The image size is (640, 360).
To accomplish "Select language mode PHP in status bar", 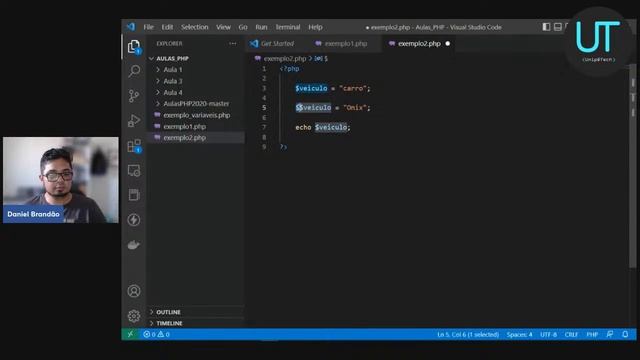I will coord(592,334).
